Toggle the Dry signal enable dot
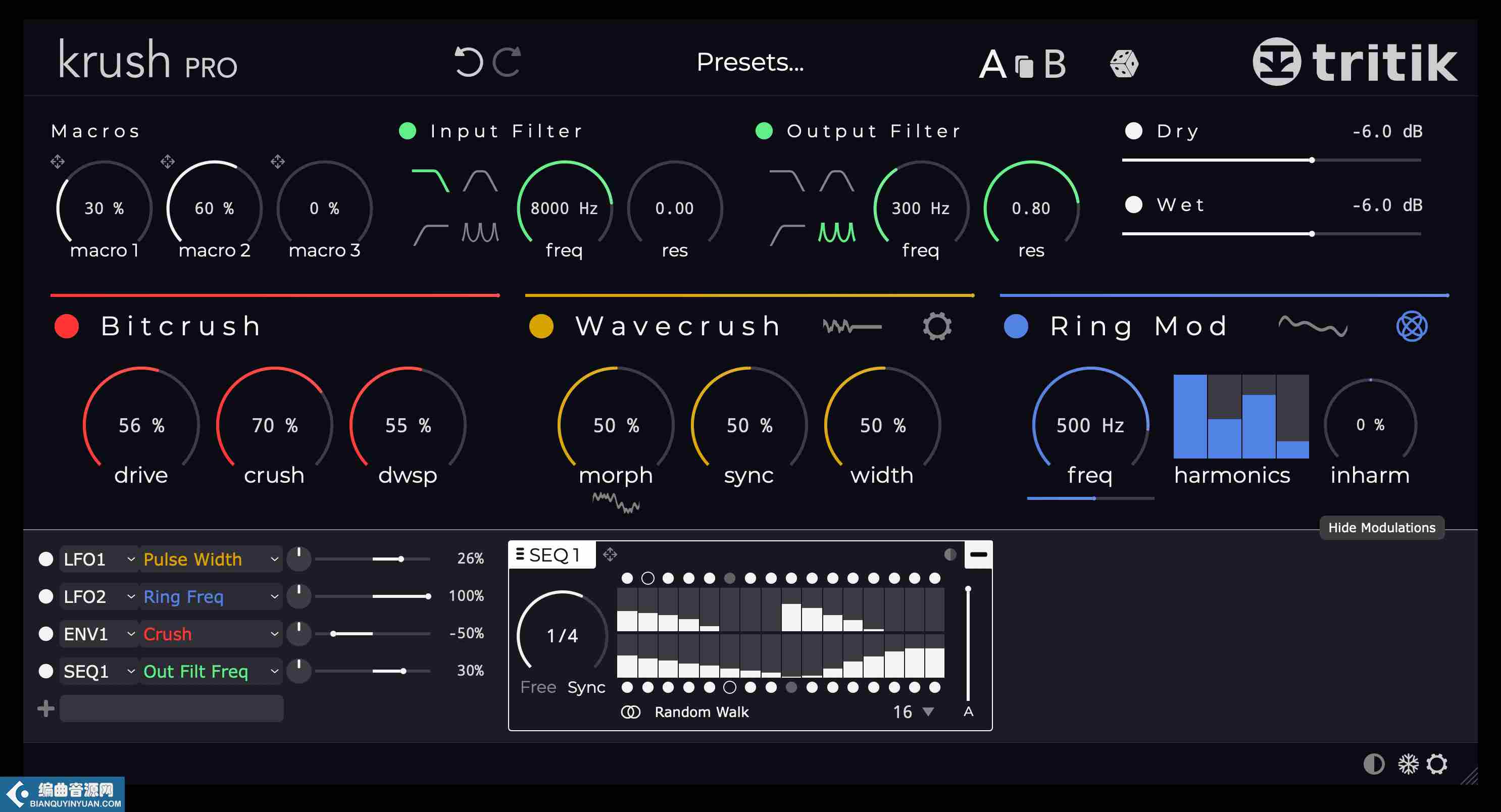 coord(1133,131)
